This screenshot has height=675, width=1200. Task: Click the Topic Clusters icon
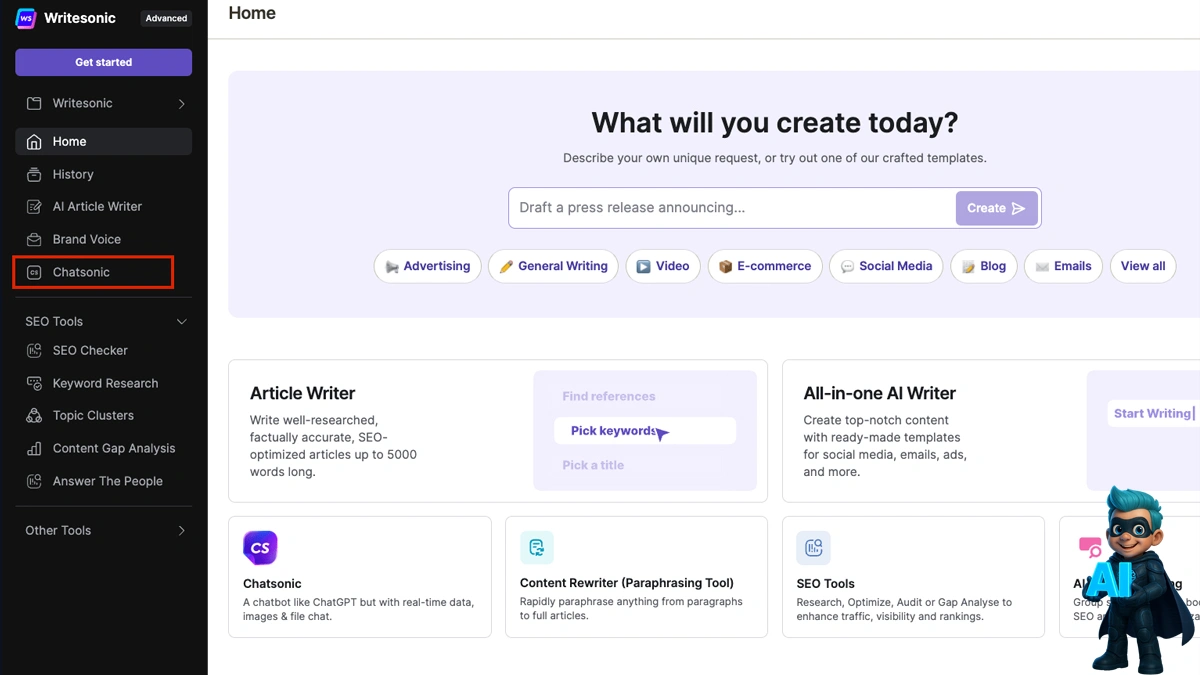34,416
